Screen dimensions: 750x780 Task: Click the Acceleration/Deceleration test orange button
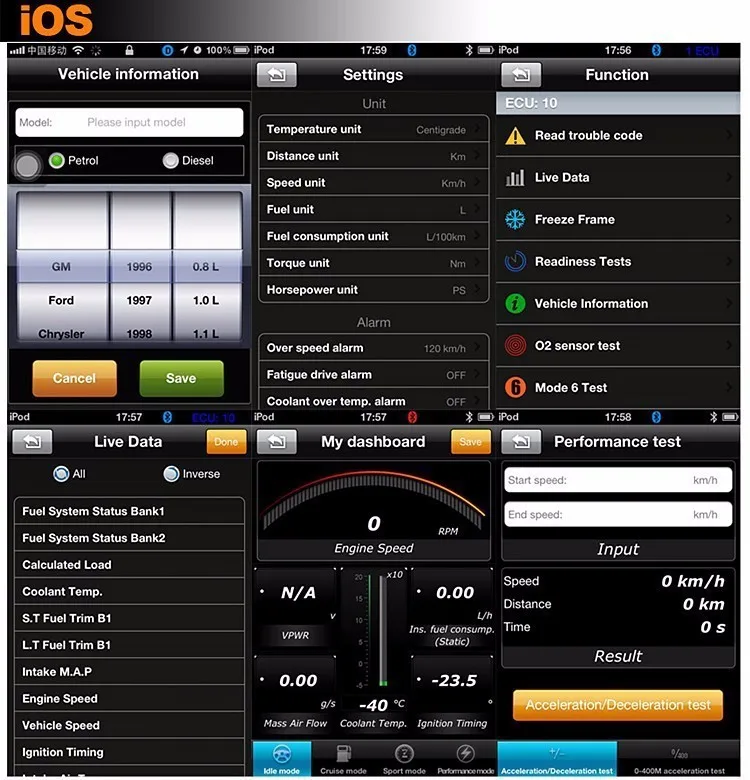coord(618,705)
